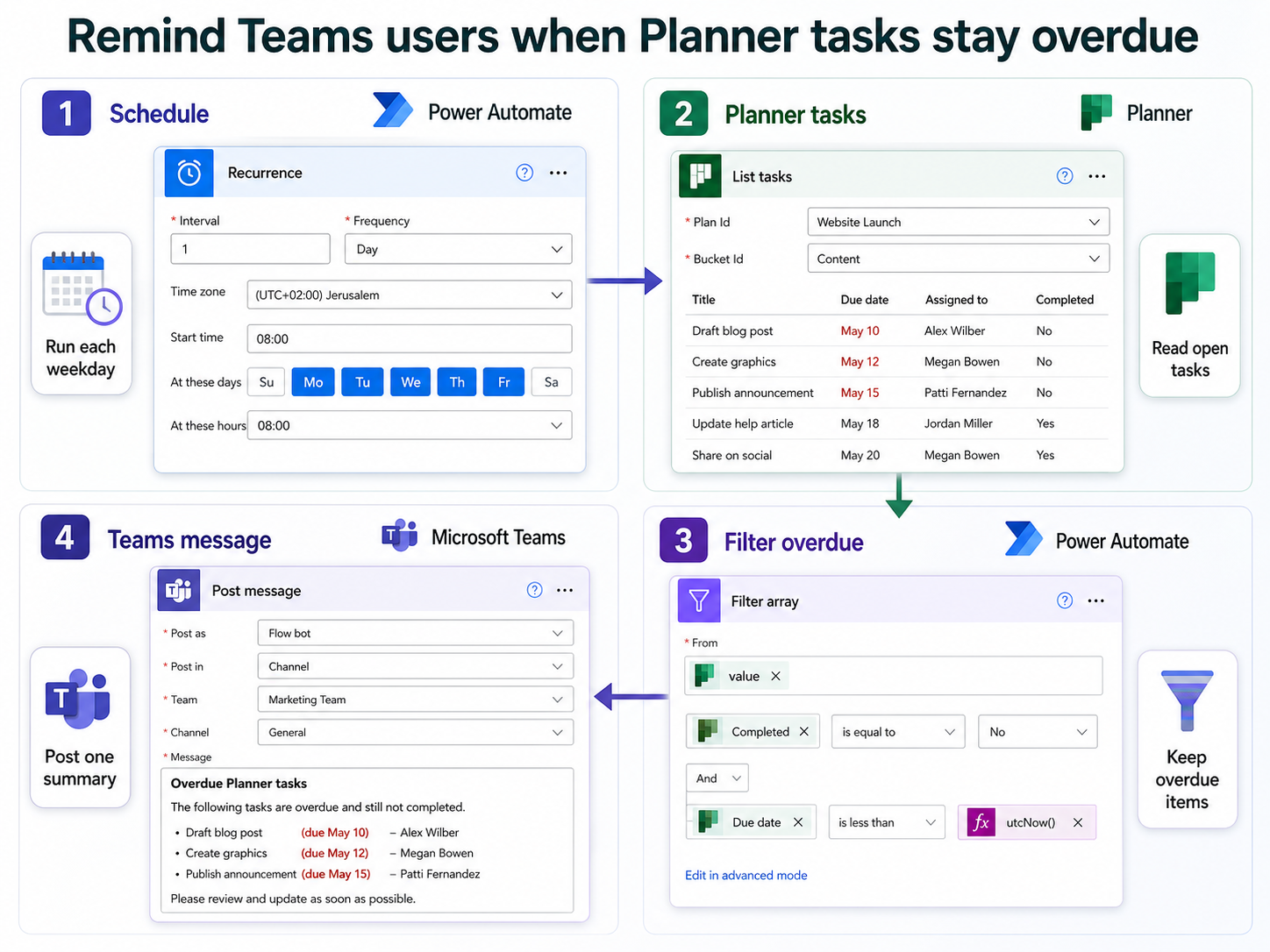Click the Interval input field
The width and height of the screenshot is (1270, 952).
tap(250, 249)
